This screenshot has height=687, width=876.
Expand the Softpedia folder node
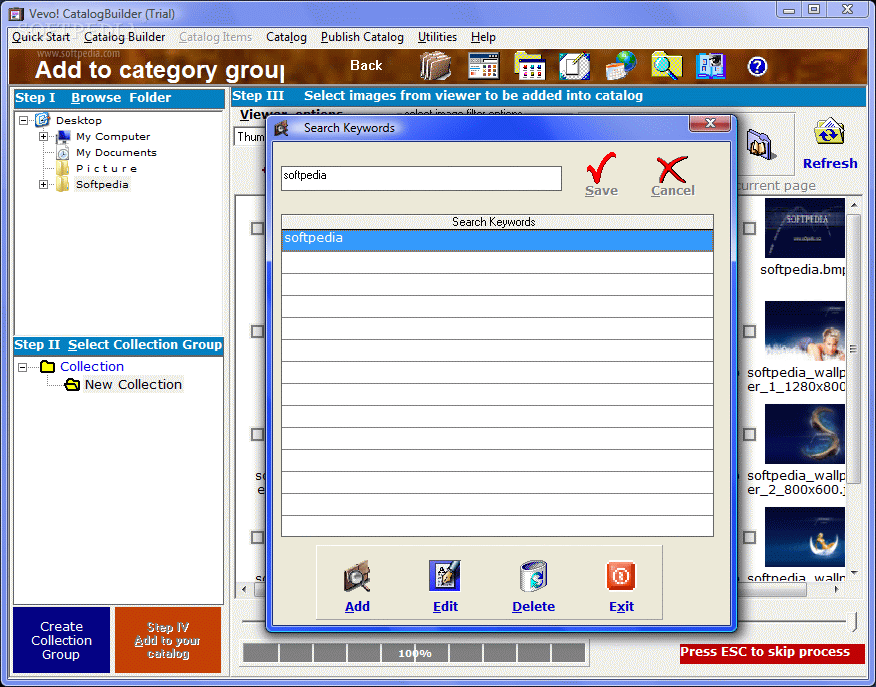pyautogui.click(x=44, y=184)
